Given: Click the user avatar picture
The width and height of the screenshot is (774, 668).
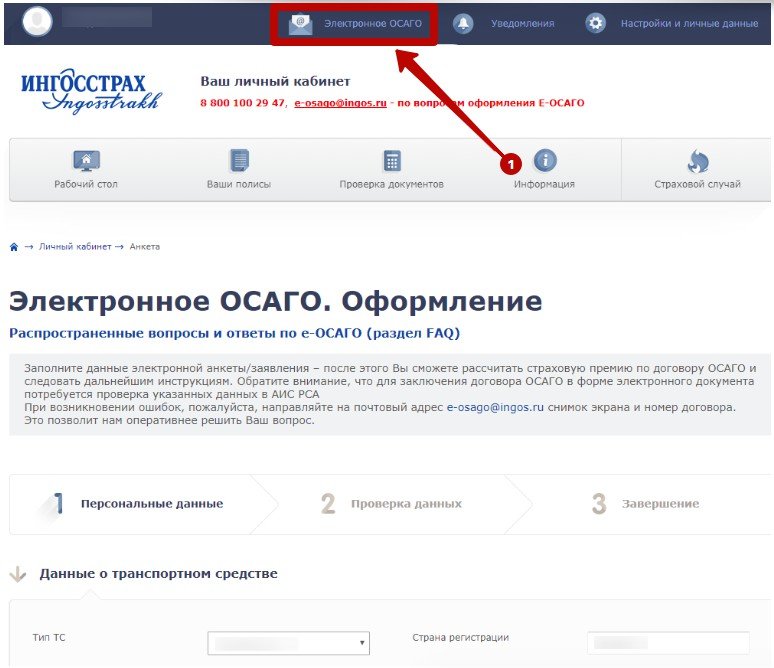Looking at the screenshot, I should [x=37, y=21].
